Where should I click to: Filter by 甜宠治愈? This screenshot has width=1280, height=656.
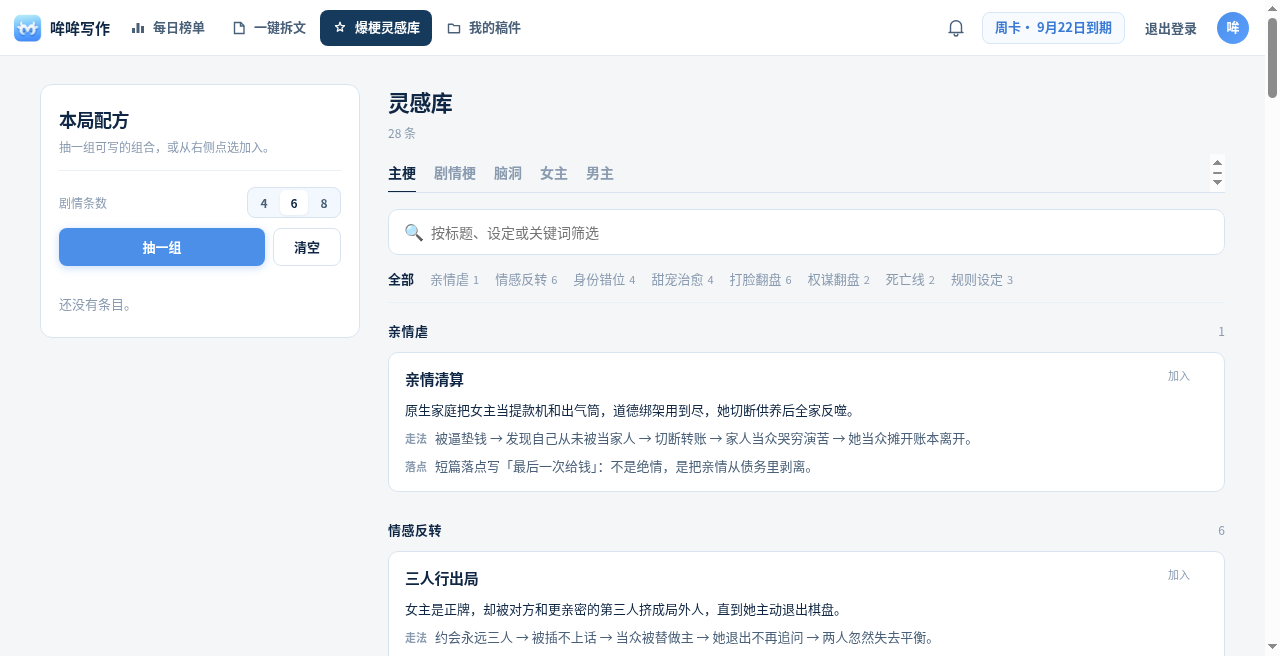pos(682,280)
